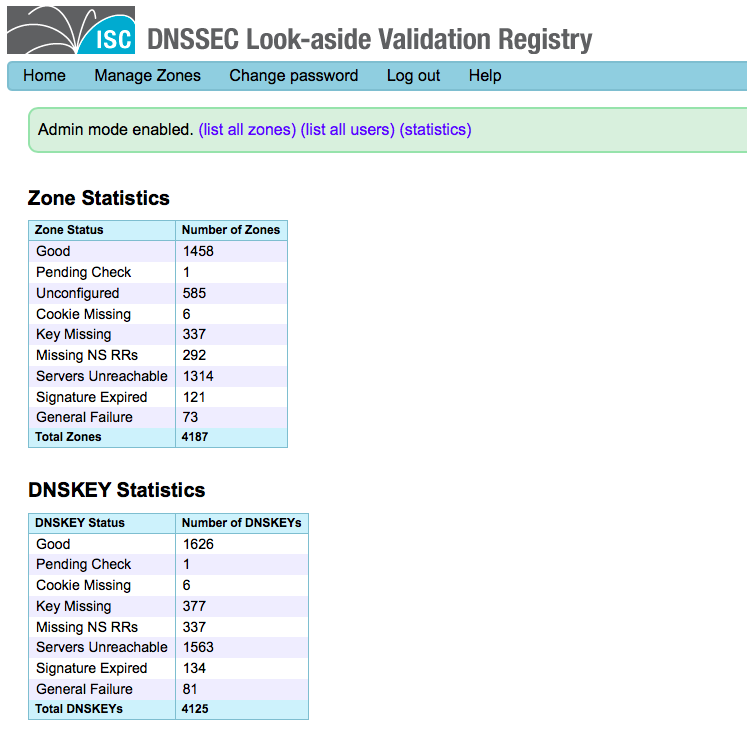Click Servers Unreachable in Zone Statistics
Image resolution: width=747 pixels, height=738 pixels.
pos(102,376)
